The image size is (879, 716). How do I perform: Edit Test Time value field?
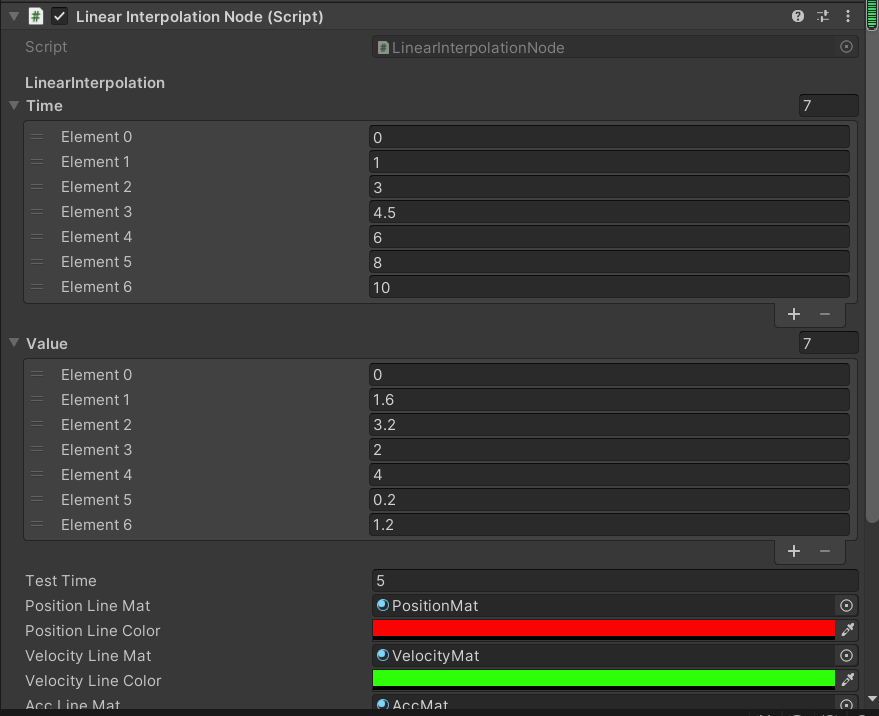click(x=615, y=580)
